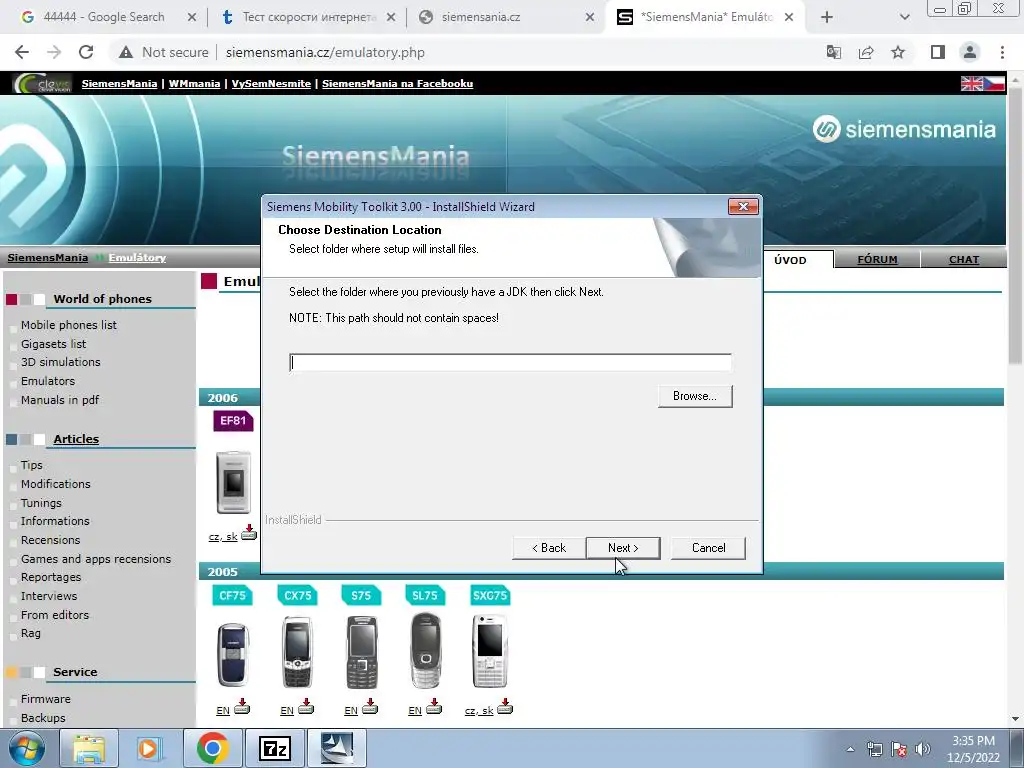Open the Chrome profile avatar
Image resolution: width=1024 pixels, height=768 pixels.
click(x=970, y=52)
